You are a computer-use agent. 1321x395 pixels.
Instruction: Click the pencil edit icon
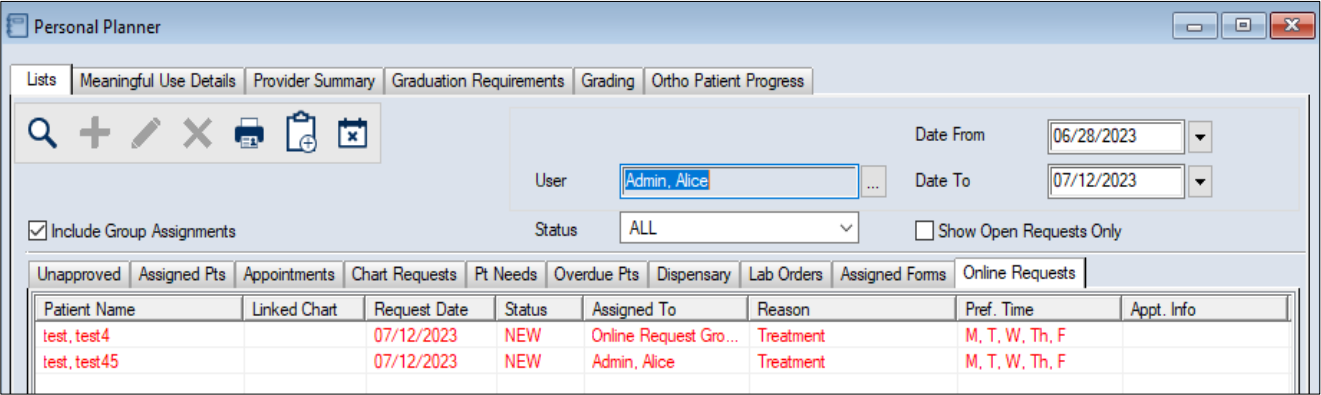pyautogui.click(x=146, y=133)
